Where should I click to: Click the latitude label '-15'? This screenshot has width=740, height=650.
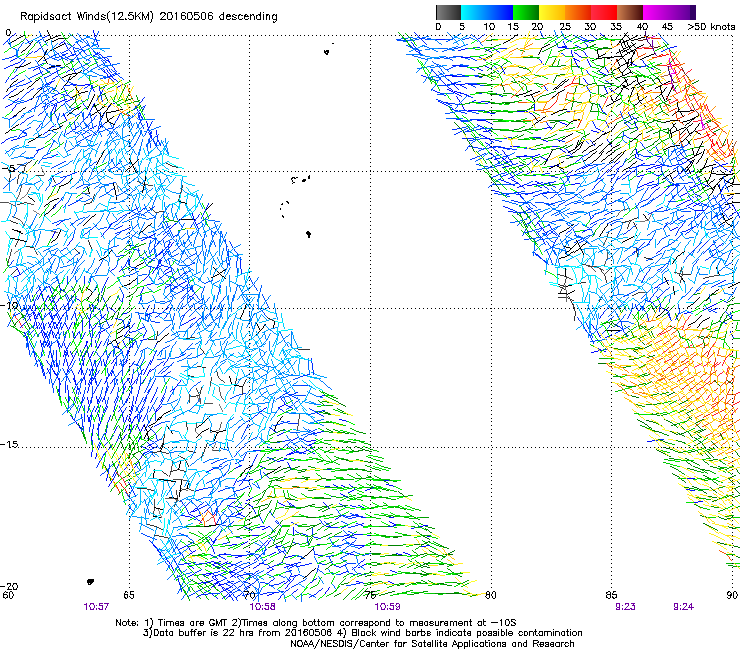tap(9, 444)
